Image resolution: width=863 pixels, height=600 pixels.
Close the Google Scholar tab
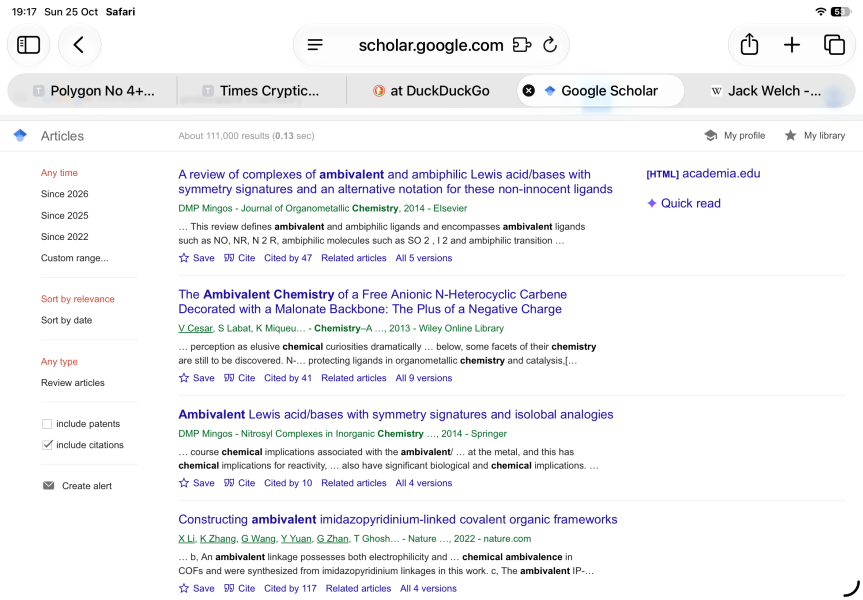click(528, 91)
